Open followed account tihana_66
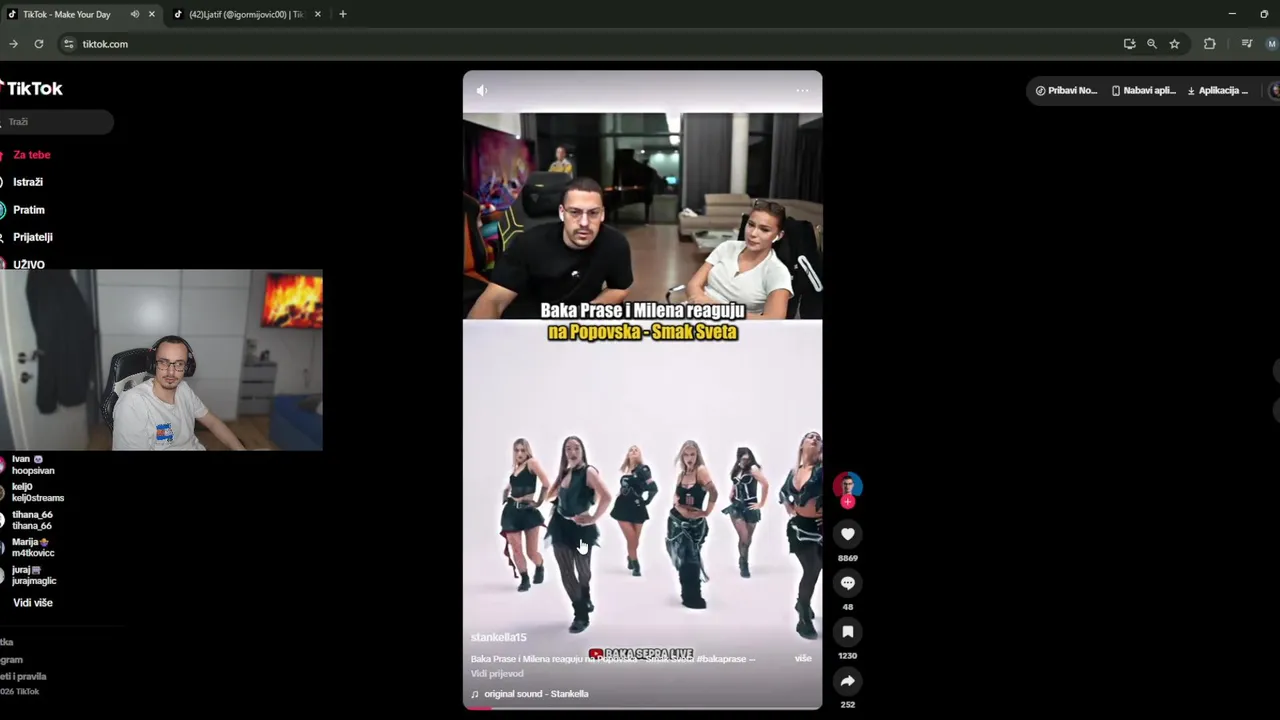Viewport: 1280px width, 720px height. (32, 520)
